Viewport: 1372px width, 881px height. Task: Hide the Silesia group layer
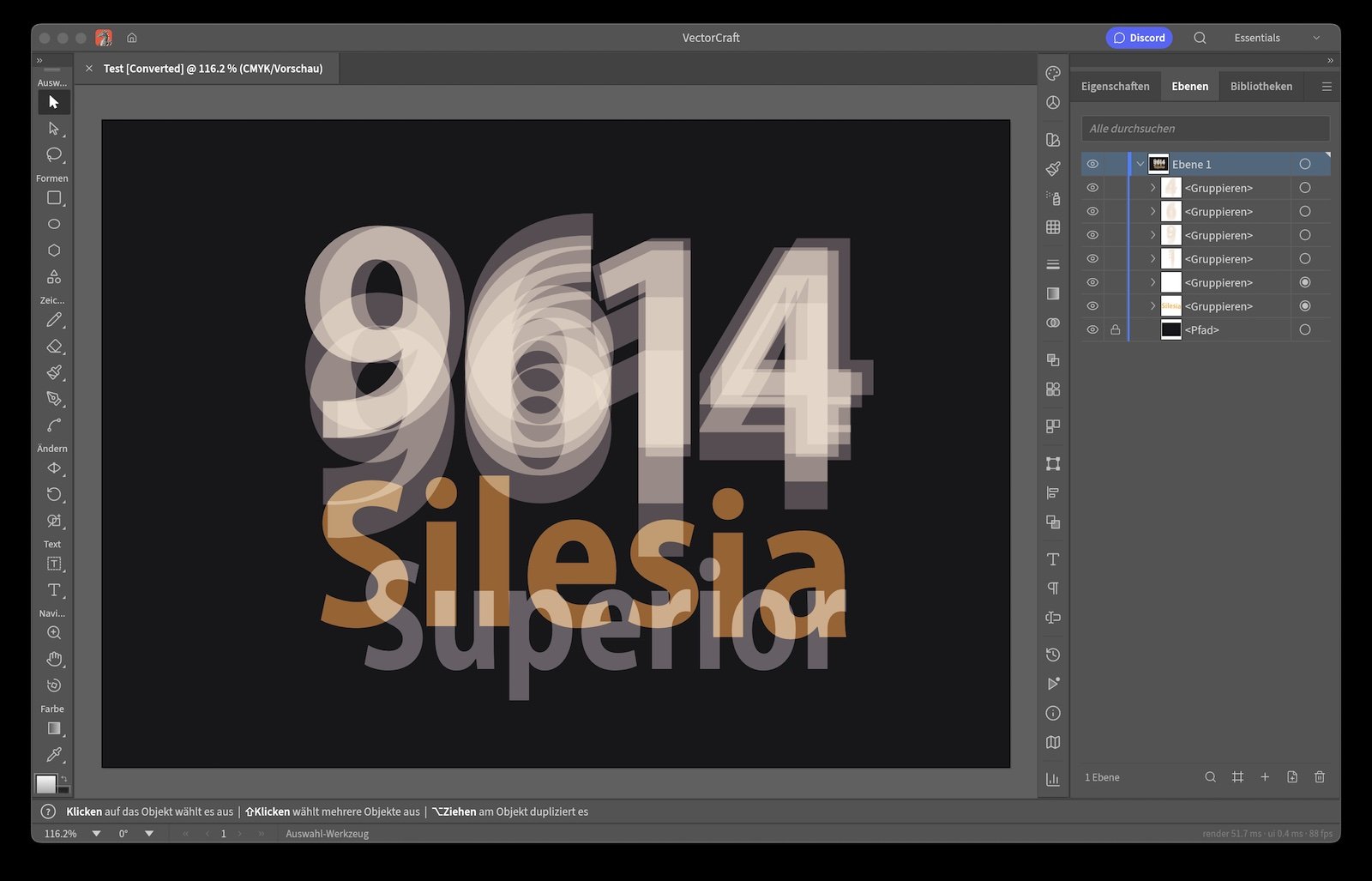[x=1092, y=306]
